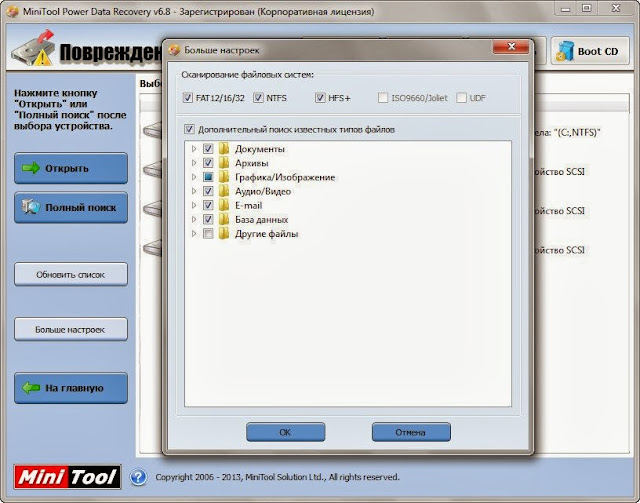
Task: Uncheck the NTFS file system checkbox
Action: point(258,98)
